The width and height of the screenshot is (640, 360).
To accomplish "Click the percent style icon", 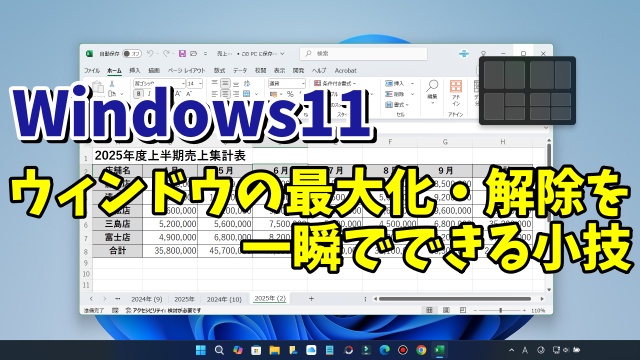I will point(290,94).
